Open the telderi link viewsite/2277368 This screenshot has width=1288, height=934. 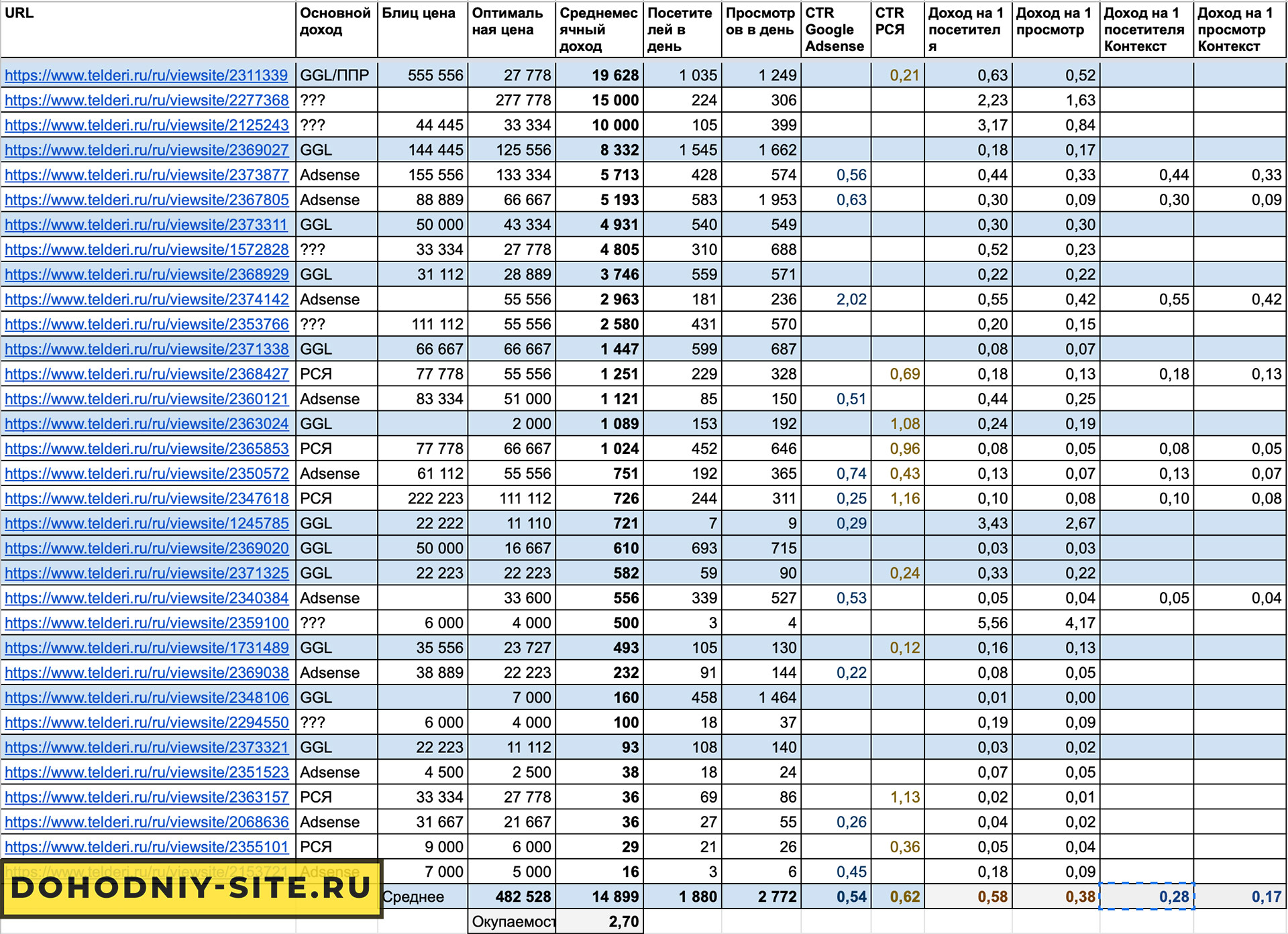[x=146, y=100]
